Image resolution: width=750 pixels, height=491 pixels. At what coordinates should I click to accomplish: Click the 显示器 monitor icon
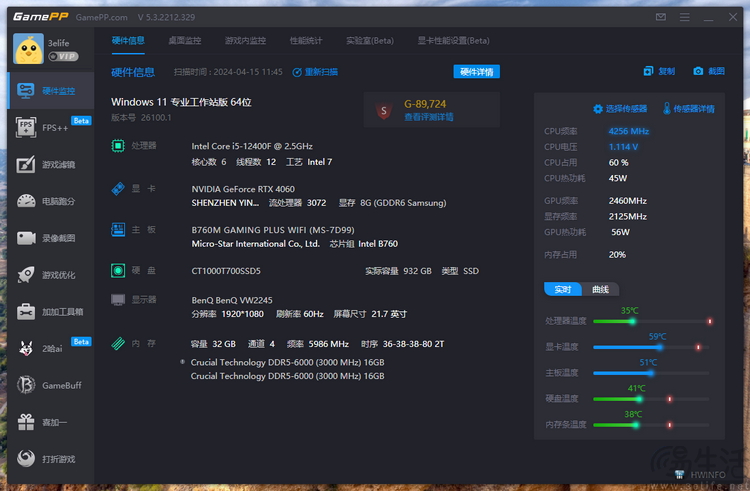118,300
